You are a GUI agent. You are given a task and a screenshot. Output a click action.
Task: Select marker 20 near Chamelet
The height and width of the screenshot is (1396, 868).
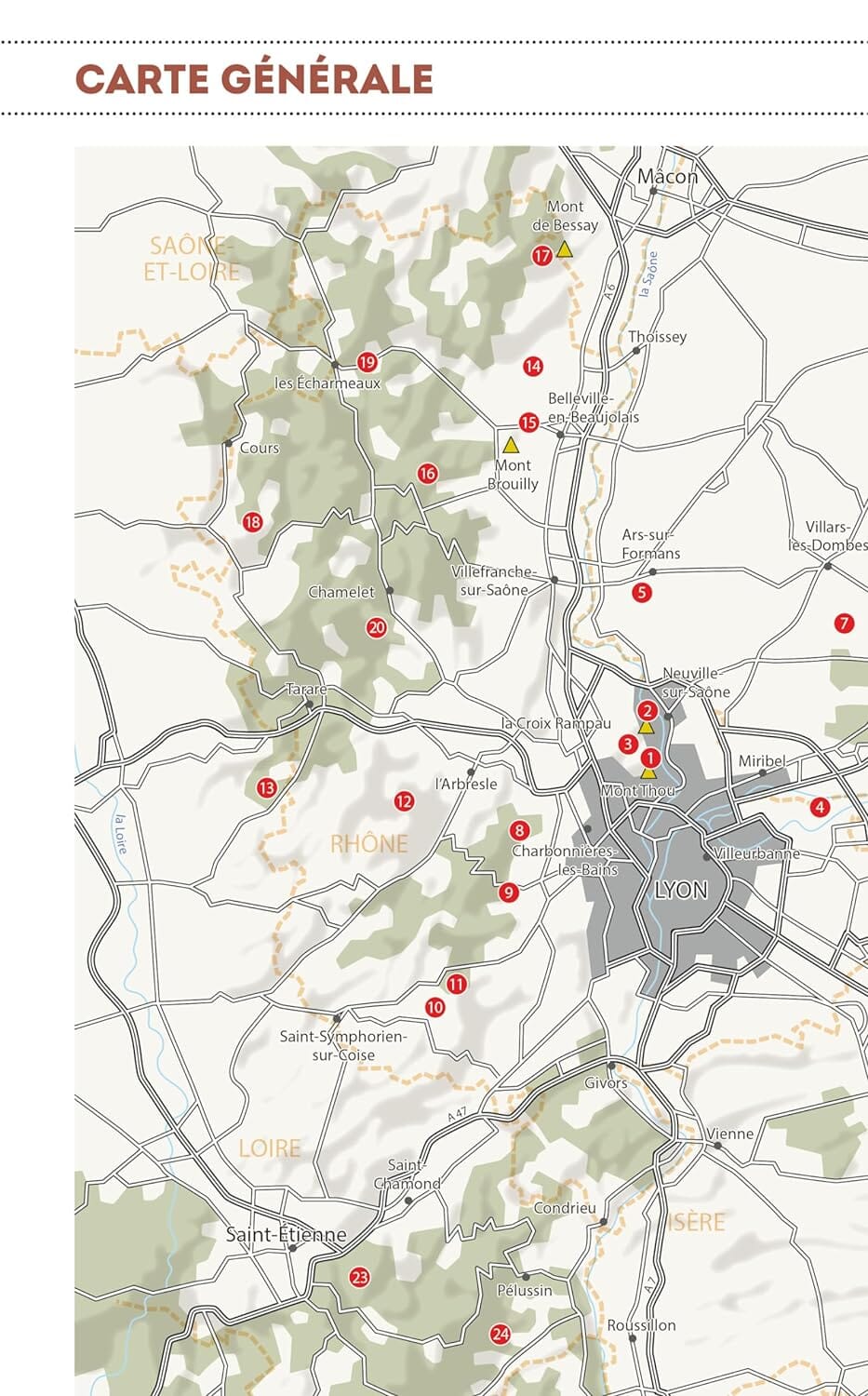(376, 627)
